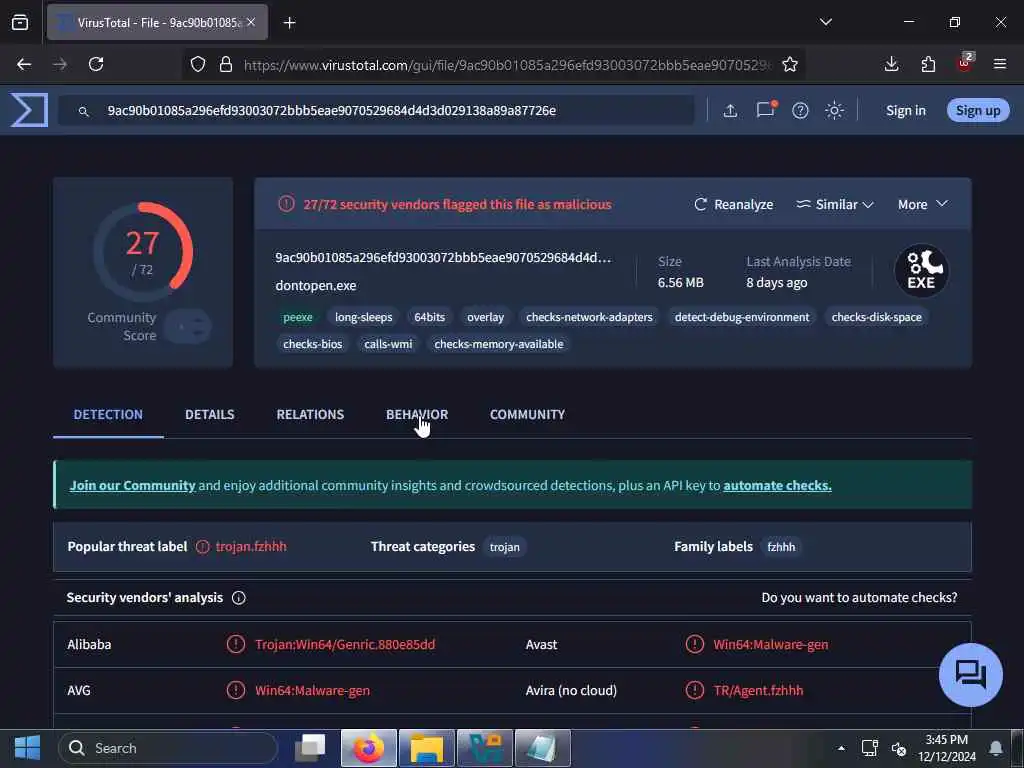Screen dimensions: 1024x768
Task: Open the help question mark icon
Action: pyautogui.click(x=800, y=110)
